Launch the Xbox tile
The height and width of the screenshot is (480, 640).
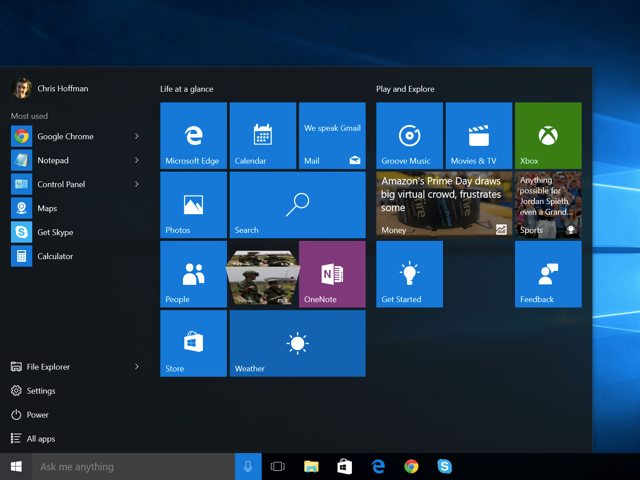click(548, 136)
